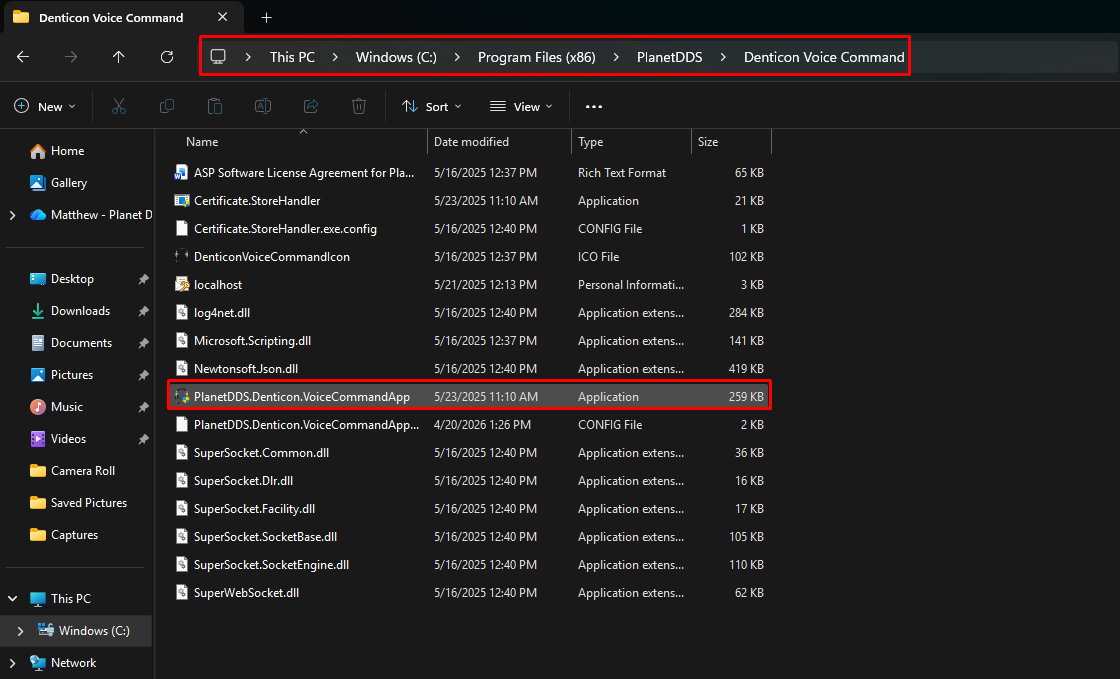Select SuperSocket.Common.dll file
1120x679 pixels.
[469, 453]
